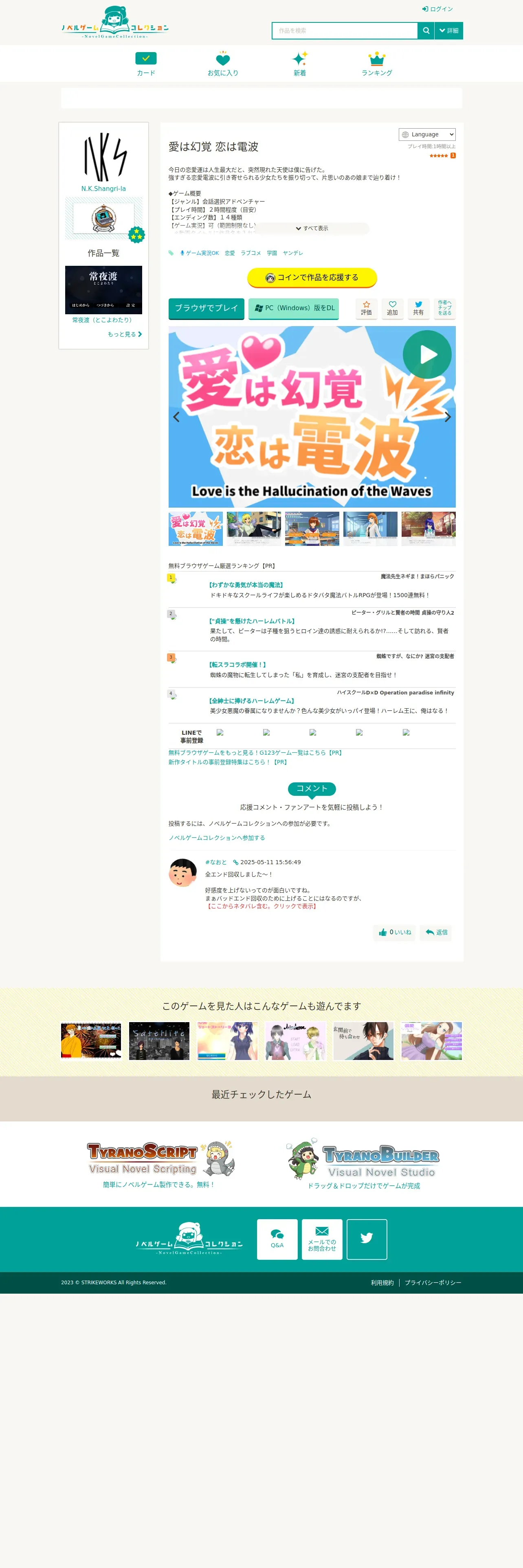
Task: Open fireworks game recommendation thumbnail
Action: (x=91, y=1041)
